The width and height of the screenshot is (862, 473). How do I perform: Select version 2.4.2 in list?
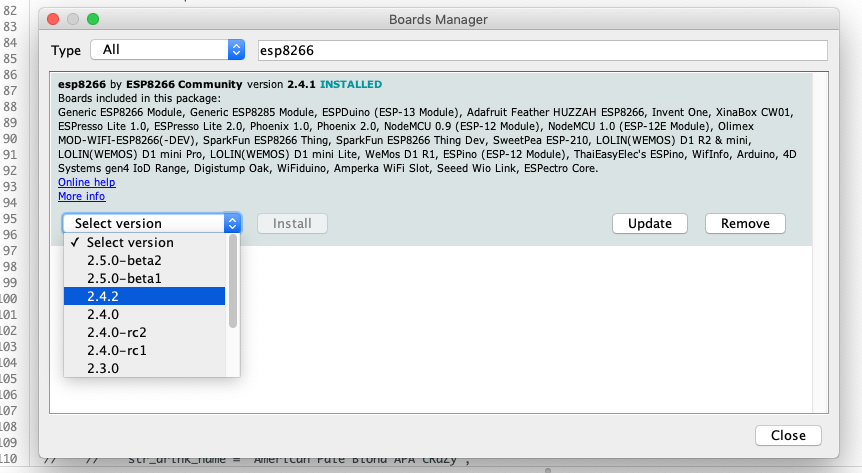[x=145, y=296]
